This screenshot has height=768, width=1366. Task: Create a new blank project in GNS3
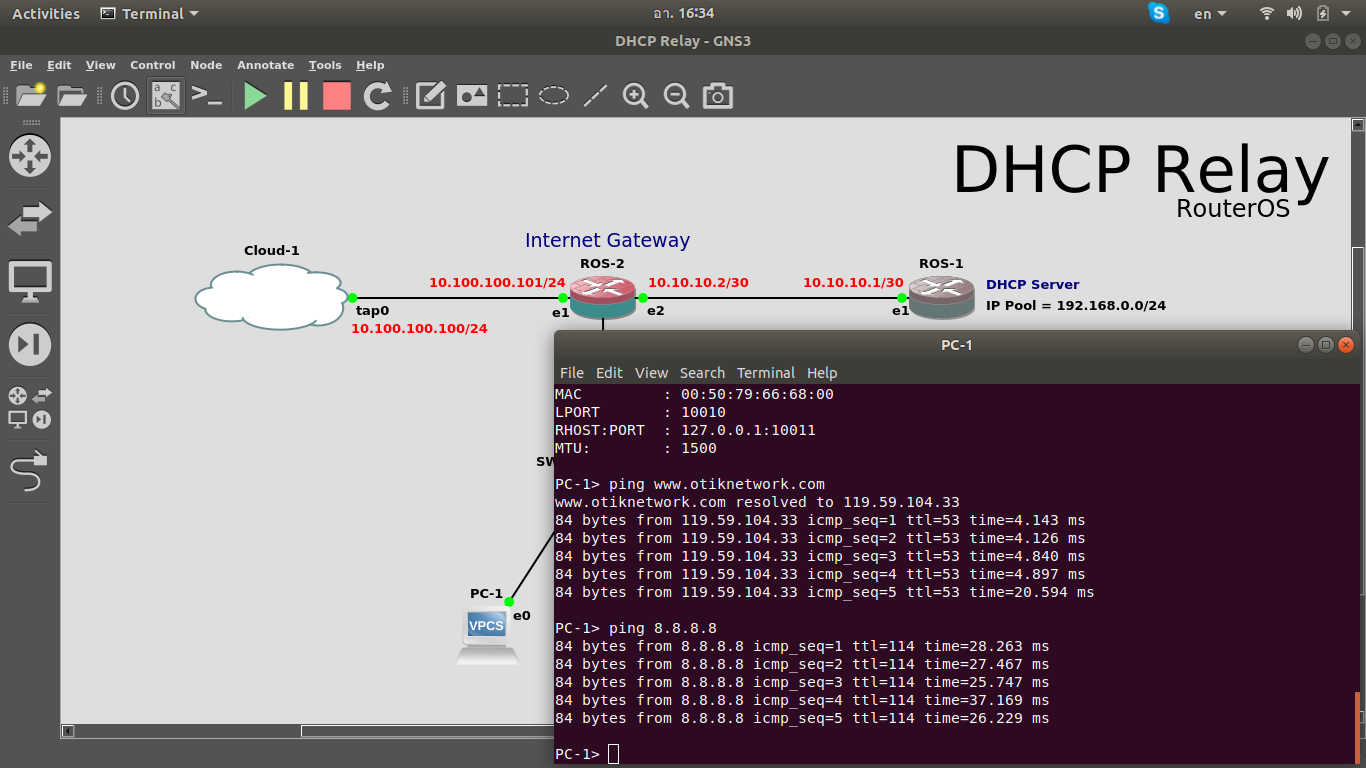tap(31, 95)
